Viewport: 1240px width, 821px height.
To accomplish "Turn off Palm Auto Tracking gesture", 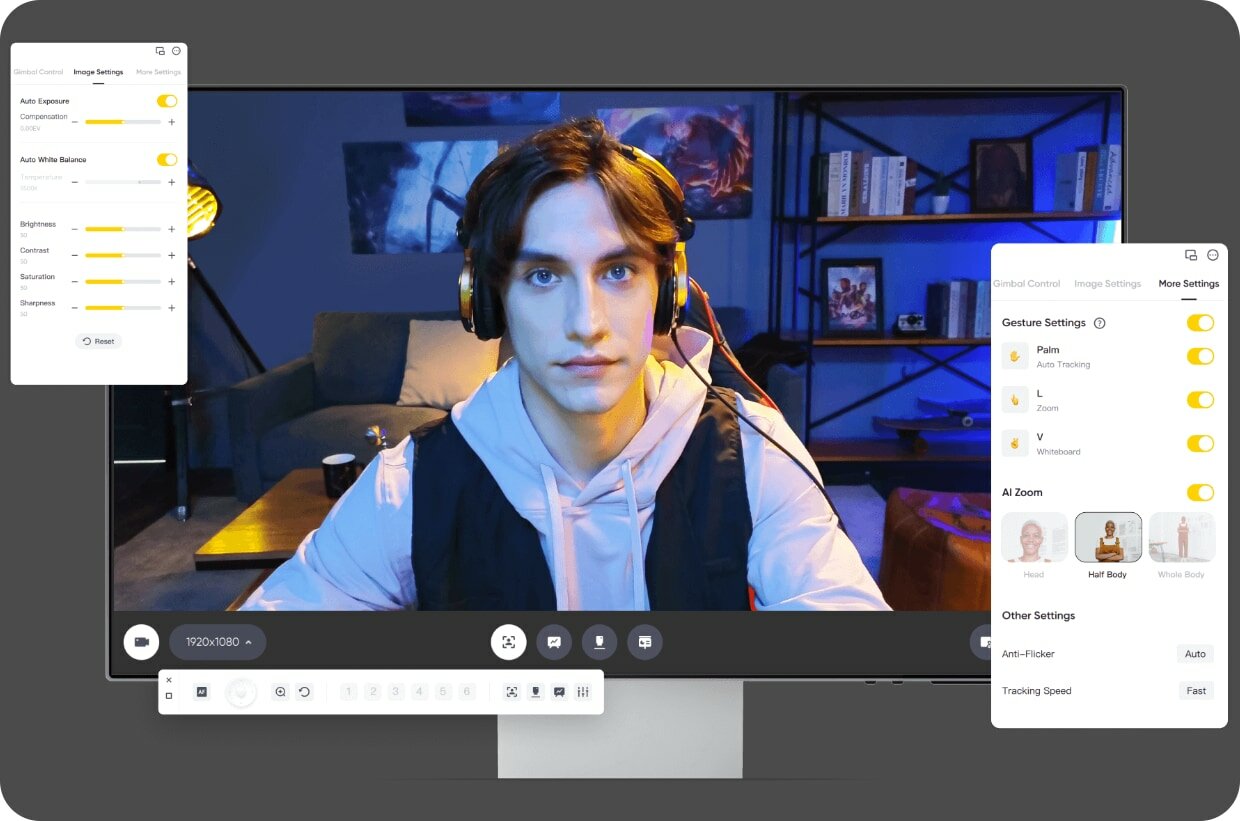I will tap(1200, 356).
